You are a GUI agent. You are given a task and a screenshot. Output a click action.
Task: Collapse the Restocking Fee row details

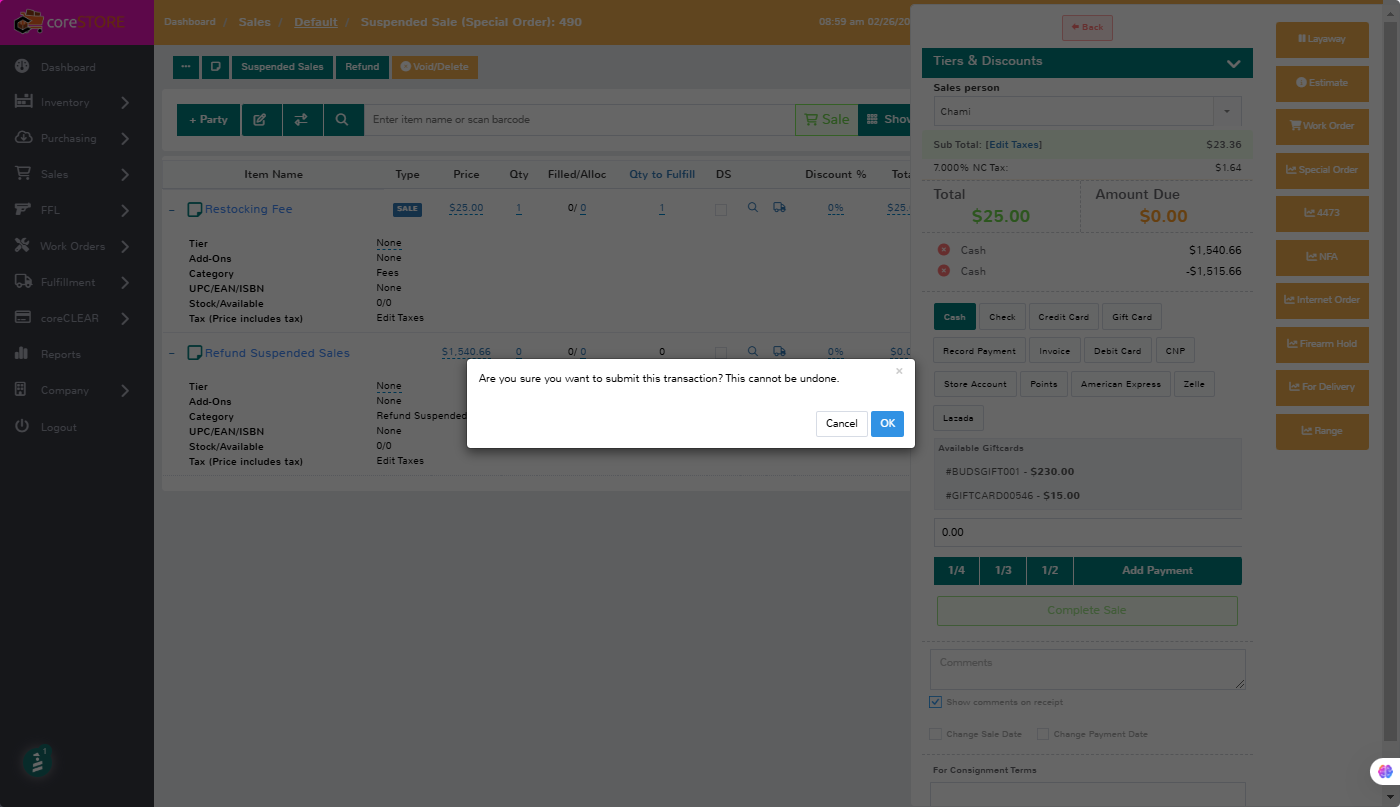(171, 210)
